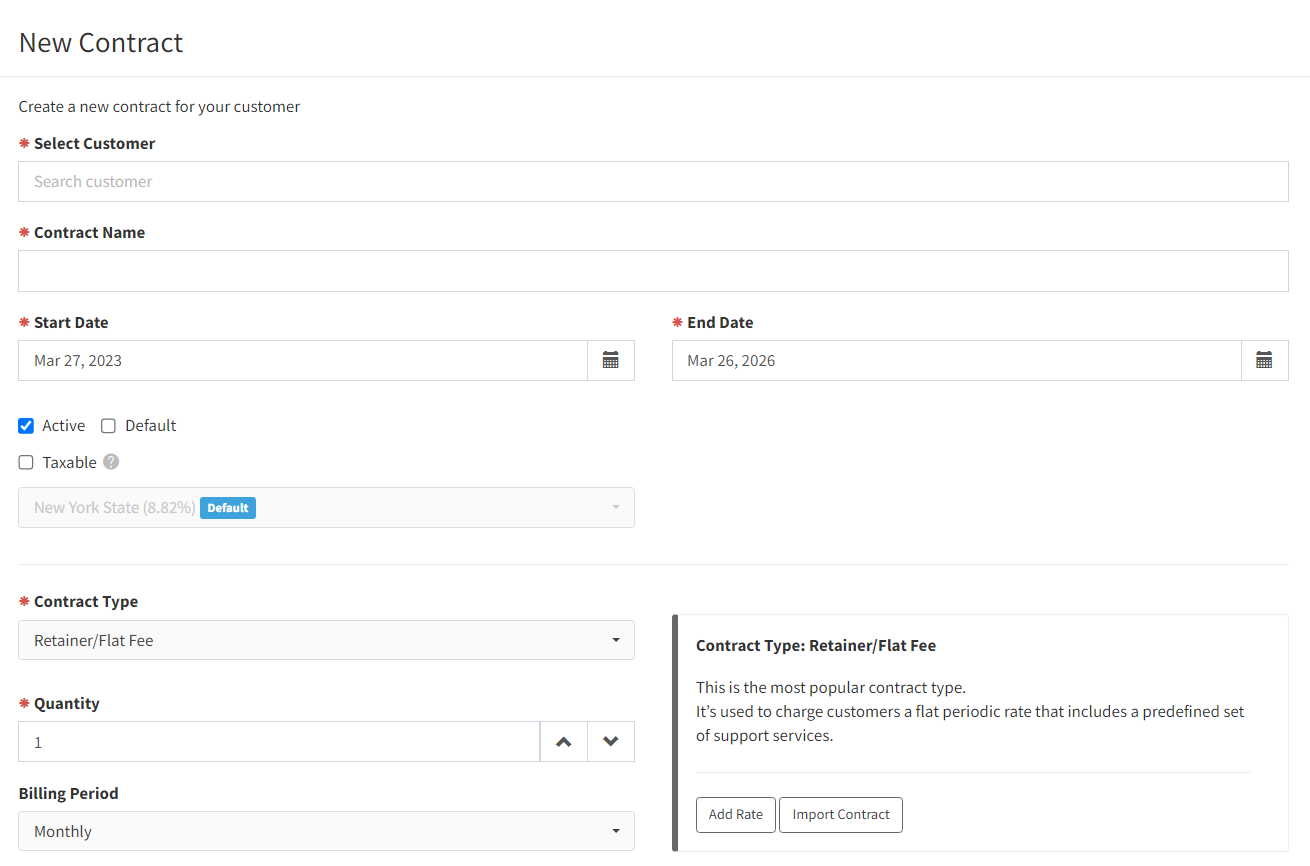Open the End Date calendar picker
Viewport: 1310px width, 866px height.
click(1264, 360)
